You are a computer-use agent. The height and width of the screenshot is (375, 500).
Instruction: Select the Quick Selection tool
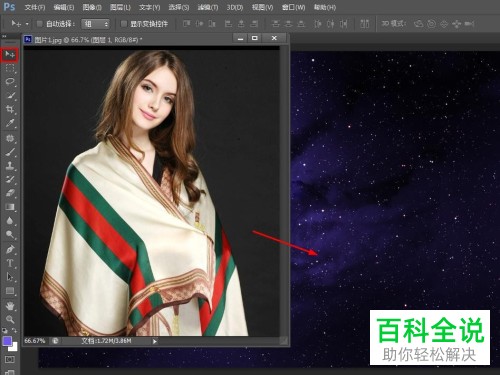(x=10, y=96)
